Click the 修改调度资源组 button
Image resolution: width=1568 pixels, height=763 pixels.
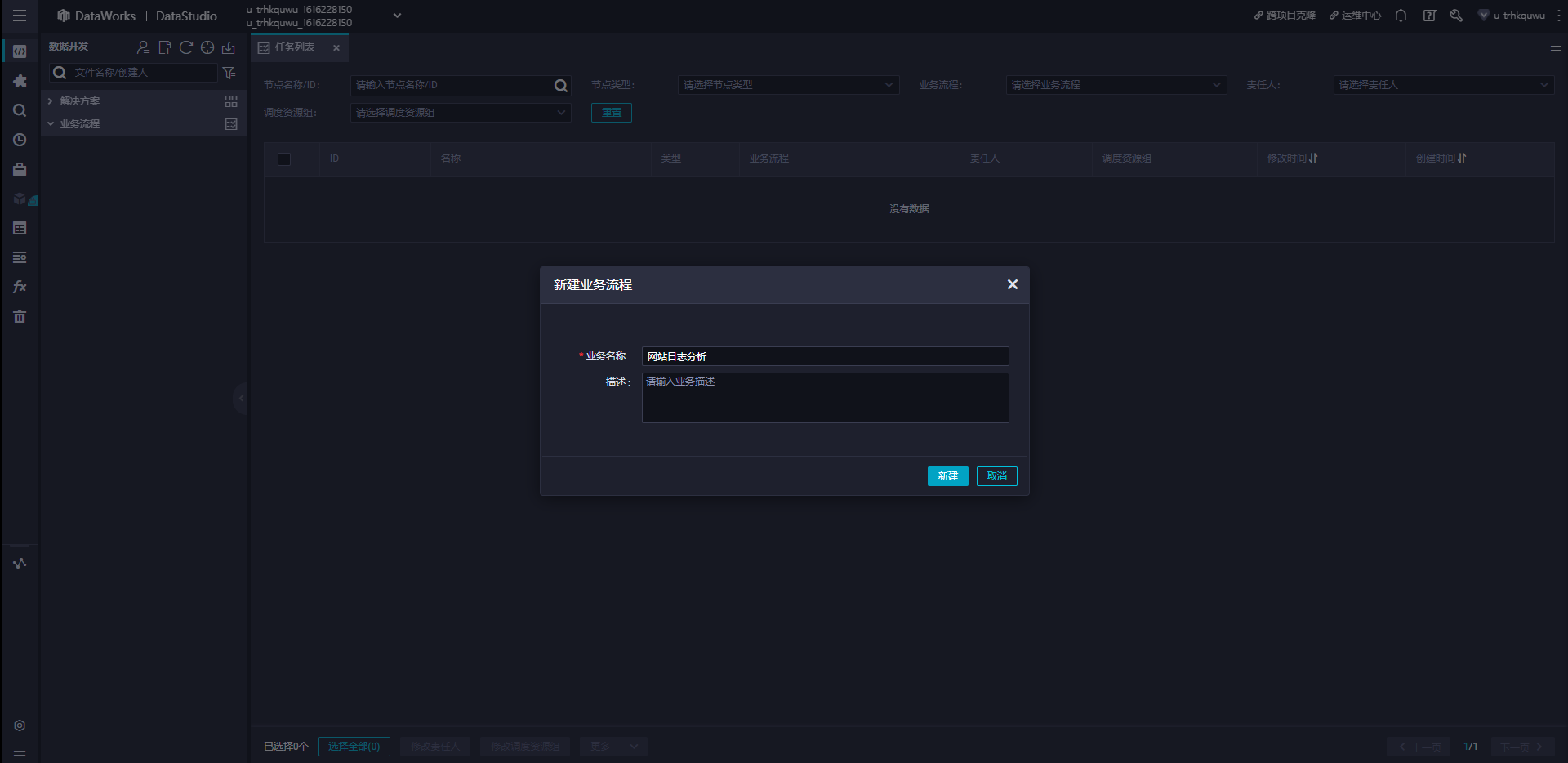pos(525,747)
